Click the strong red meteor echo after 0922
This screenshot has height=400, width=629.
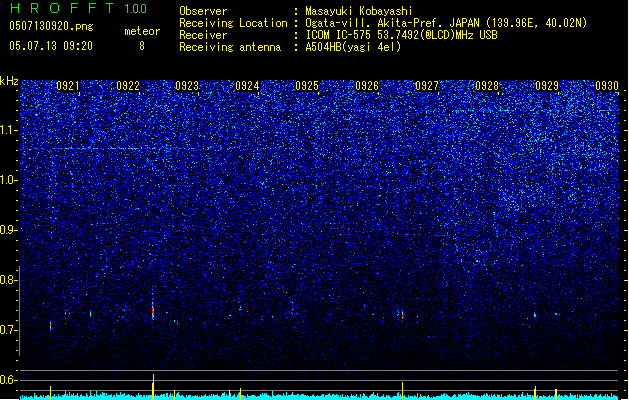153,311
